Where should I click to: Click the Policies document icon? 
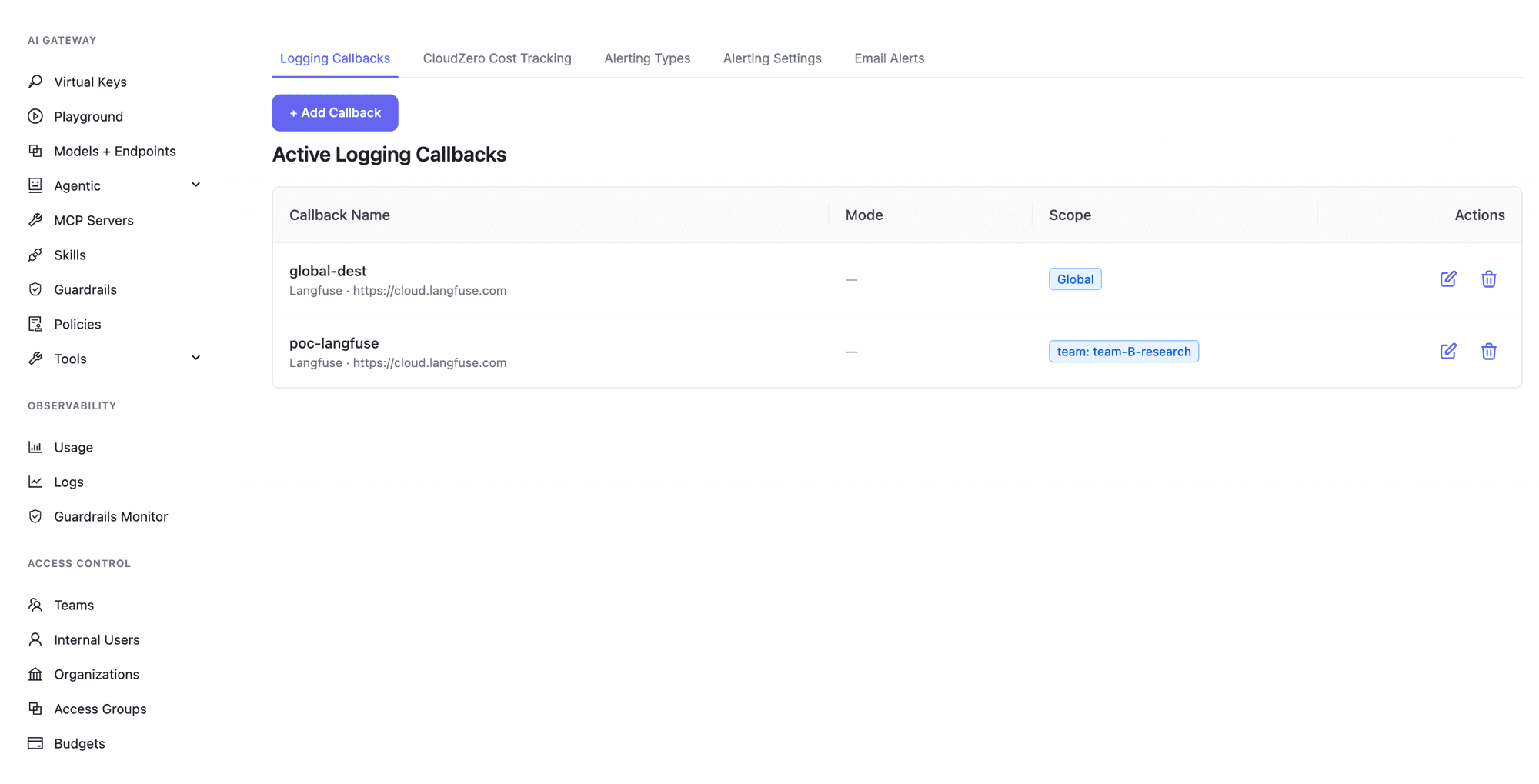tap(35, 324)
